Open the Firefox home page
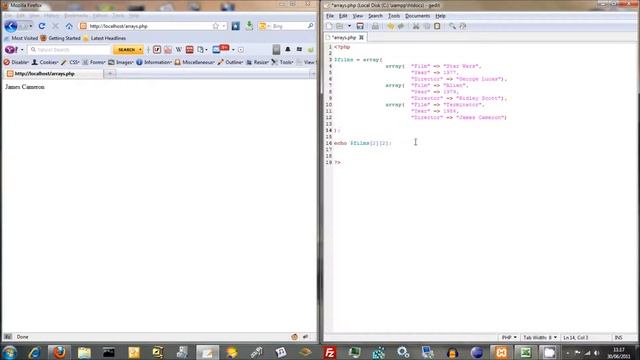The height and width of the screenshot is (360, 640). coord(69,26)
